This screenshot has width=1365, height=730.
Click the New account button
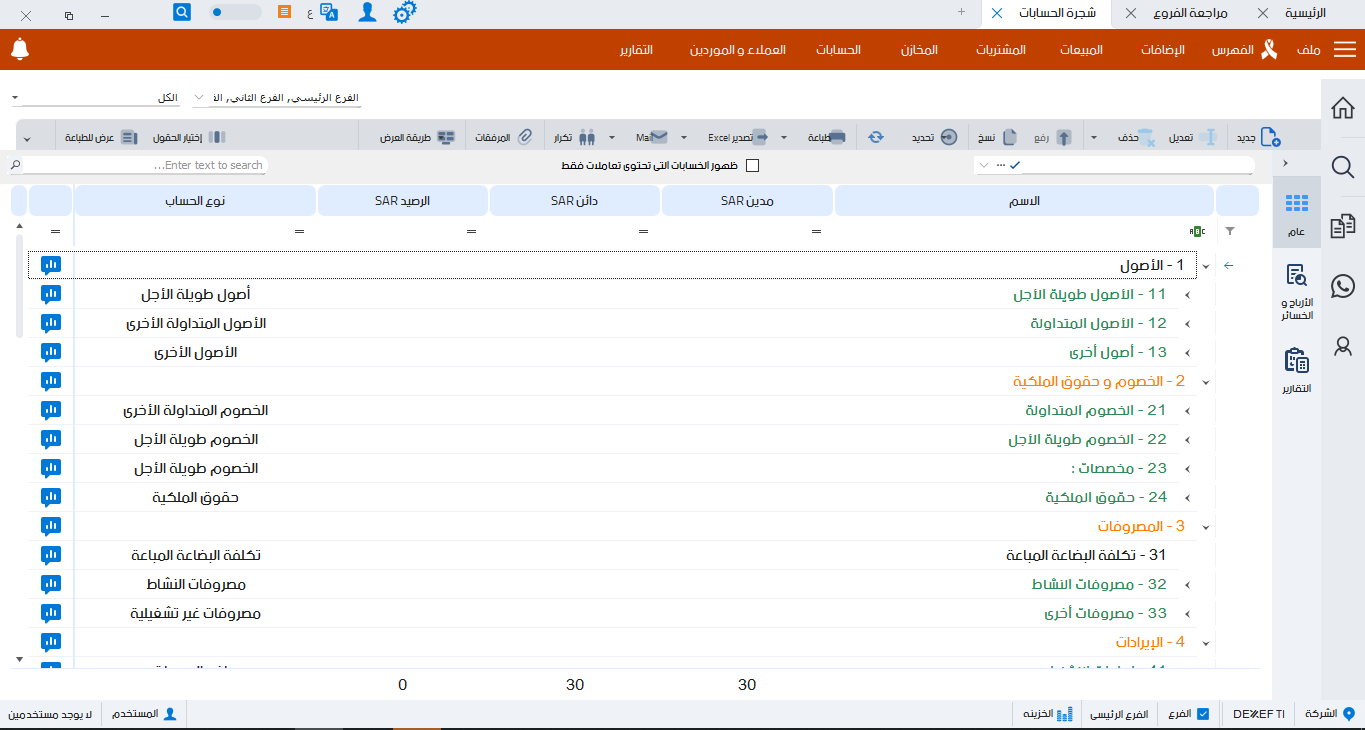coord(1258,137)
